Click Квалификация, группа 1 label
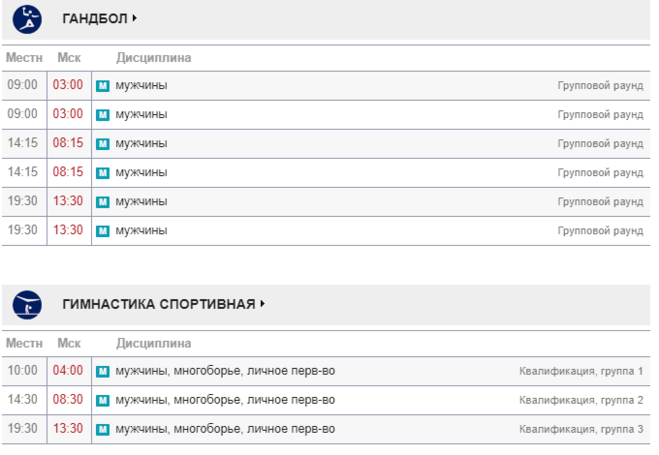The width and height of the screenshot is (659, 455). point(581,371)
